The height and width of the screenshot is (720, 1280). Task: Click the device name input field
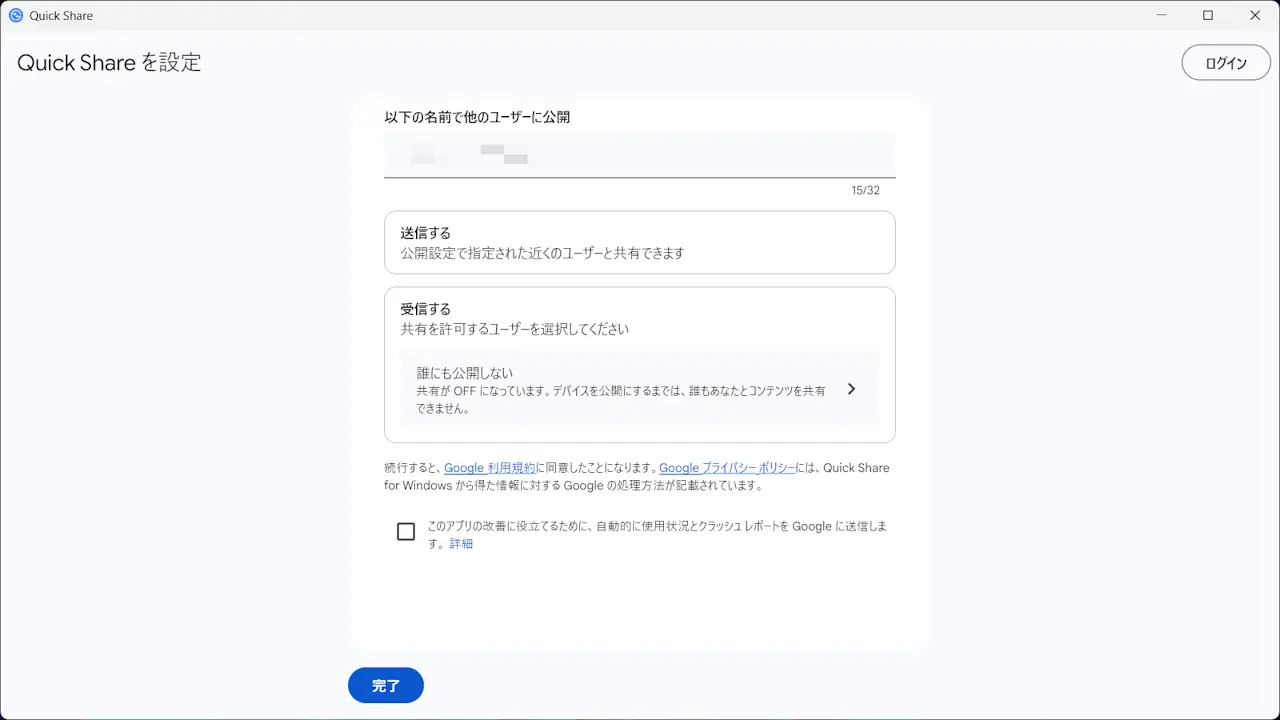pyautogui.click(x=640, y=155)
